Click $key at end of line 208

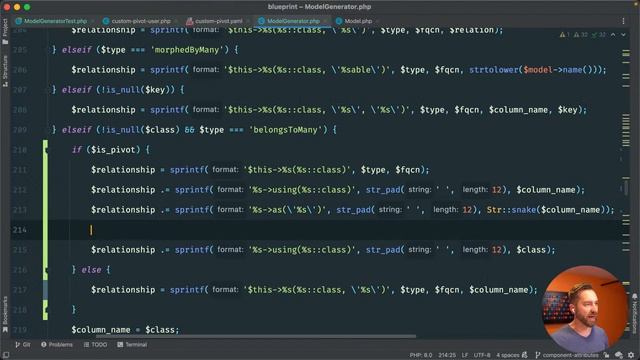pyautogui.click(x=568, y=110)
